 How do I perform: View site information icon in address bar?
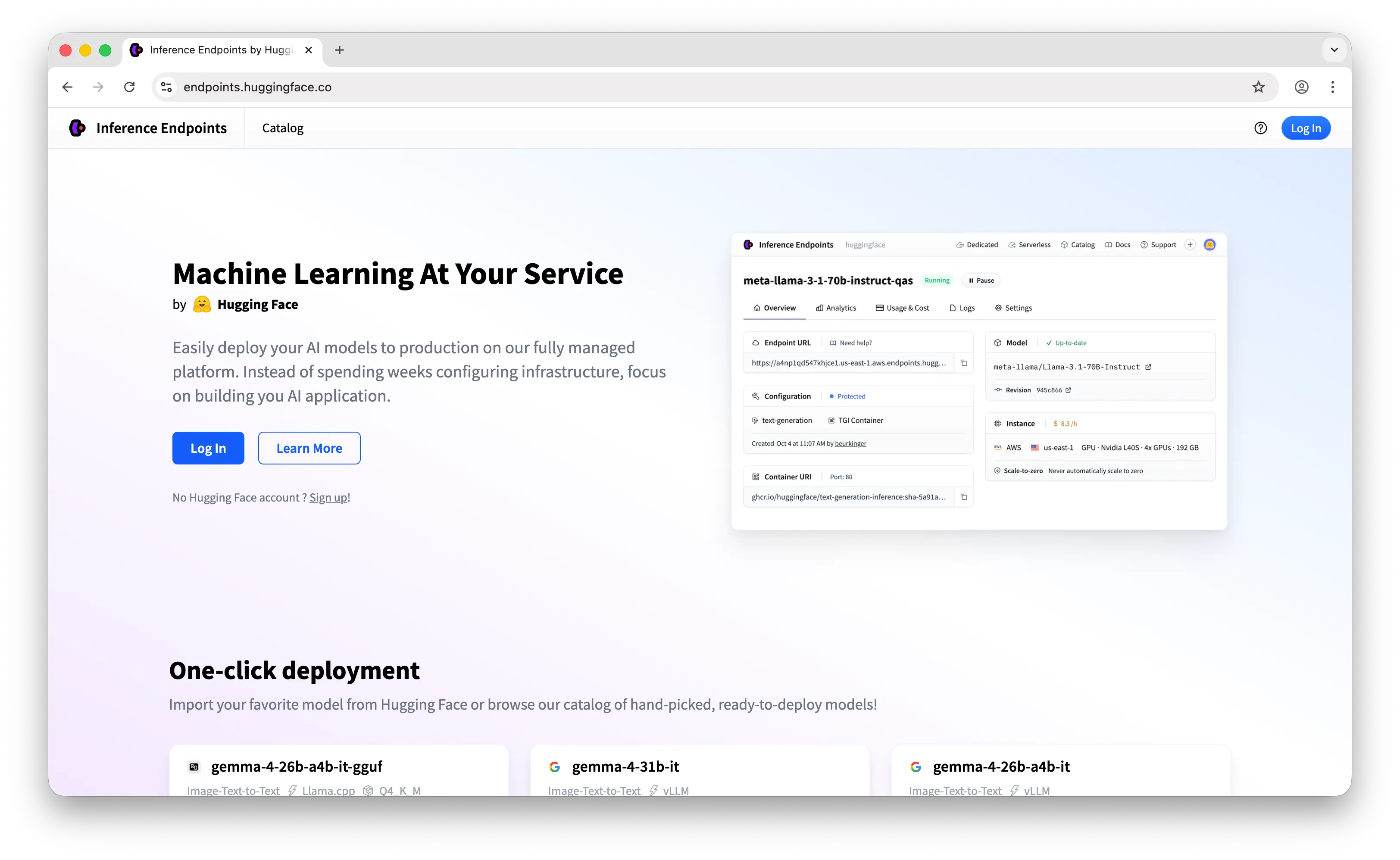point(166,87)
